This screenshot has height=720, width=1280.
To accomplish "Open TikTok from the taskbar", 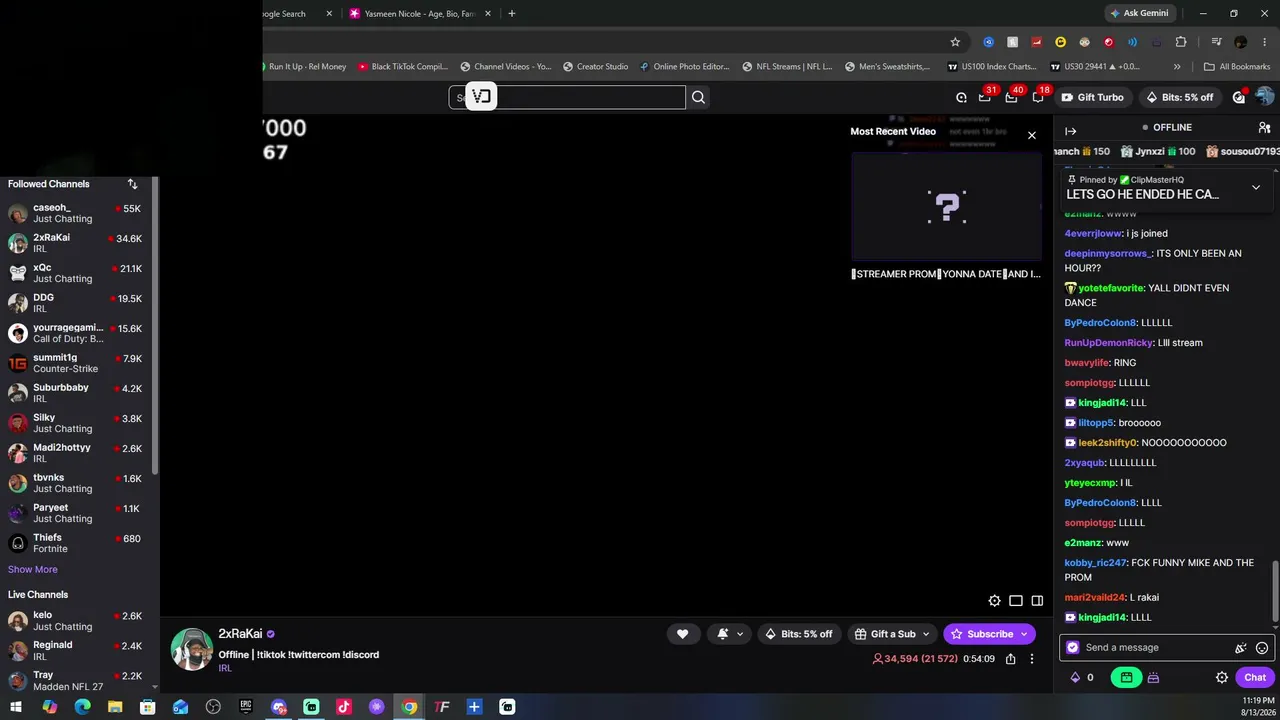I will click(344, 707).
